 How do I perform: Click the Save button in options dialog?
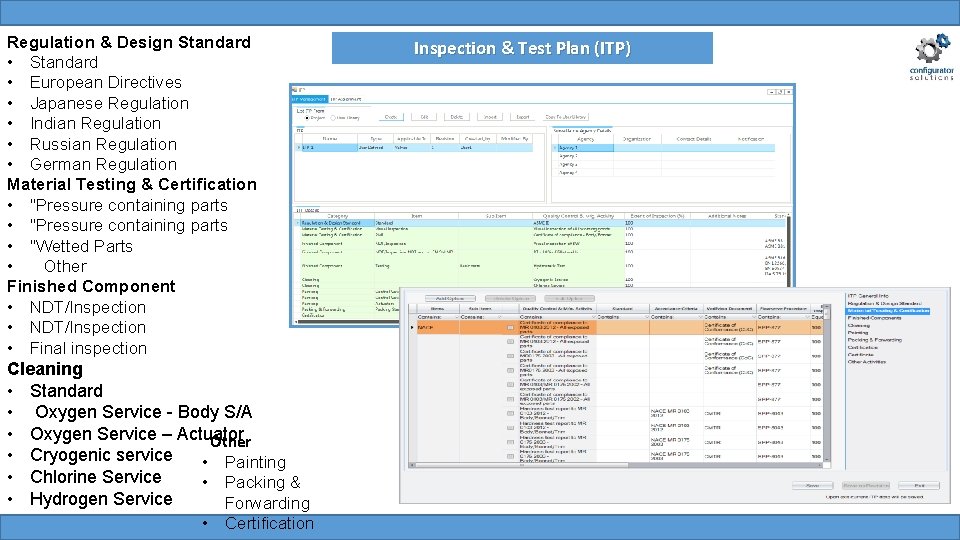pyautogui.click(x=812, y=486)
